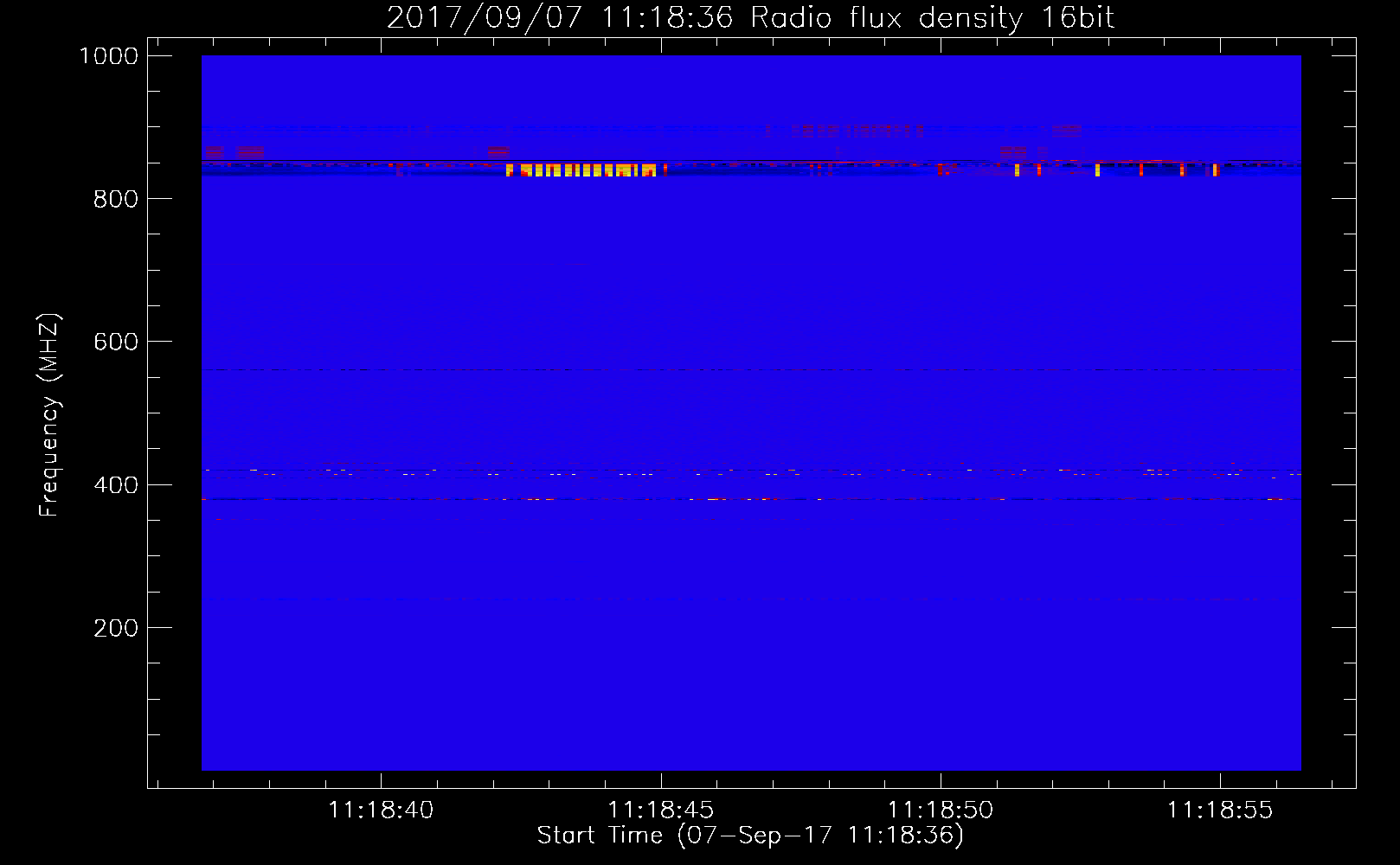This screenshot has height=865, width=1400.
Task: Click the 11:18:45 time tick label
Action: (661, 811)
